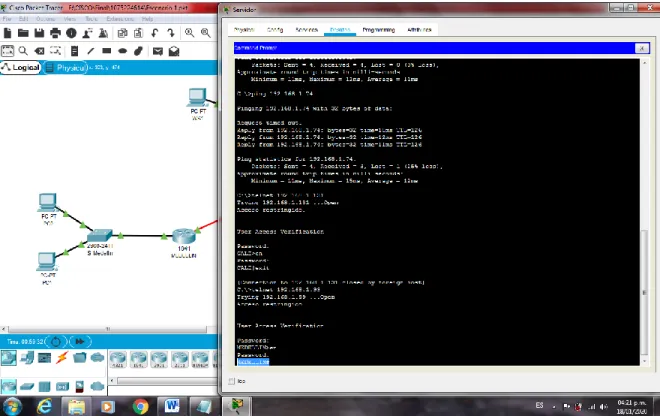This screenshot has height=416, width=660.
Task: Open the Help menu
Action: 147,19
